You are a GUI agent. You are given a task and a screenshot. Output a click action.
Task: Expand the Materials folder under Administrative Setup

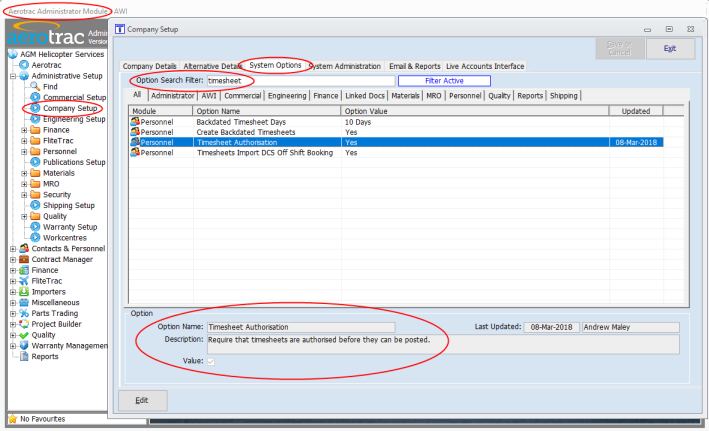tap(24, 173)
